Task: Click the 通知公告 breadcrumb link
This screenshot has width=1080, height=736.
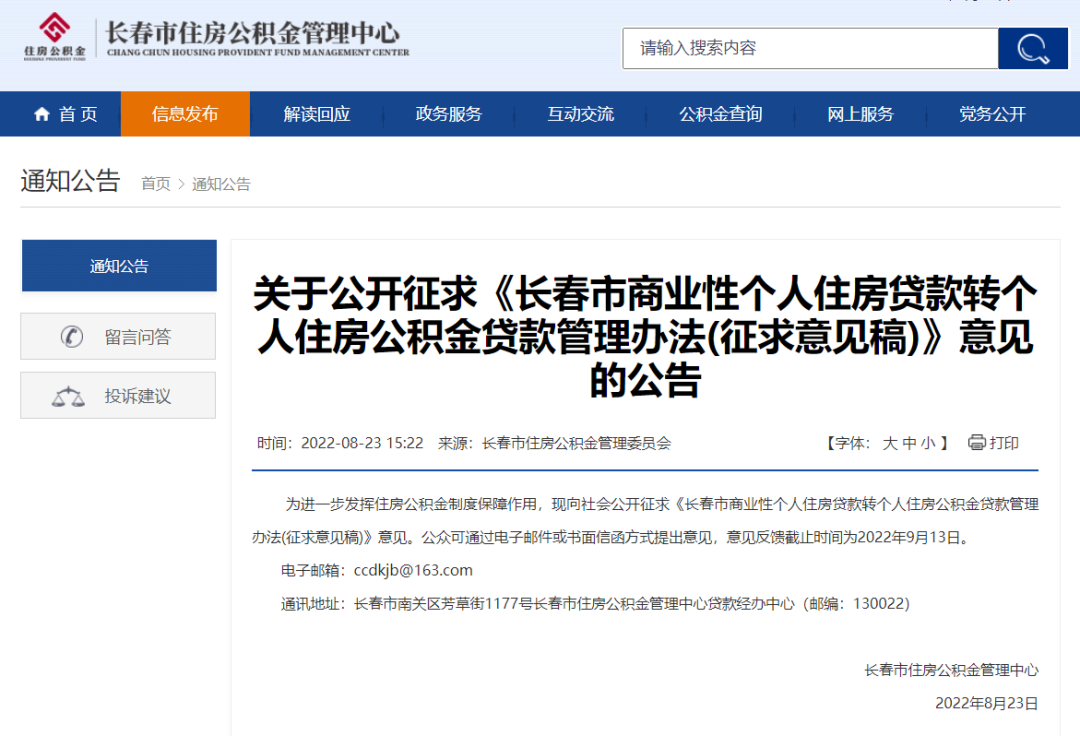Action: tap(221, 184)
